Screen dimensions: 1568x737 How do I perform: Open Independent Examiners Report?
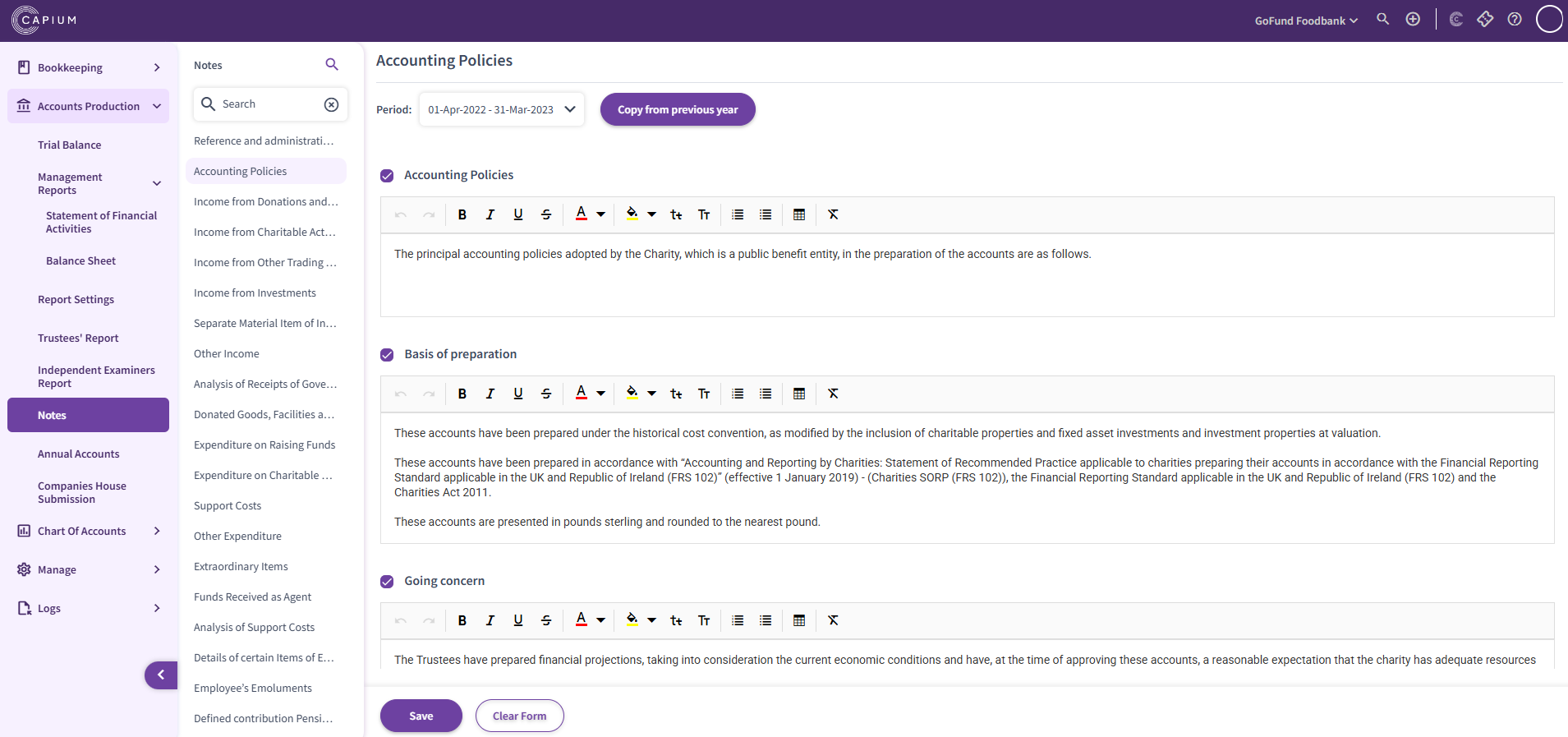point(96,376)
